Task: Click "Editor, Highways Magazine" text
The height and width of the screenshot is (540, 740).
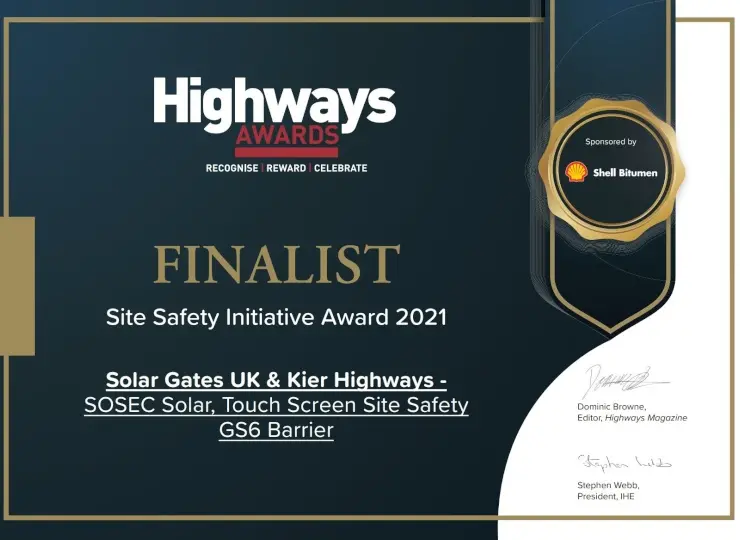Action: pyautogui.click(x=632, y=418)
